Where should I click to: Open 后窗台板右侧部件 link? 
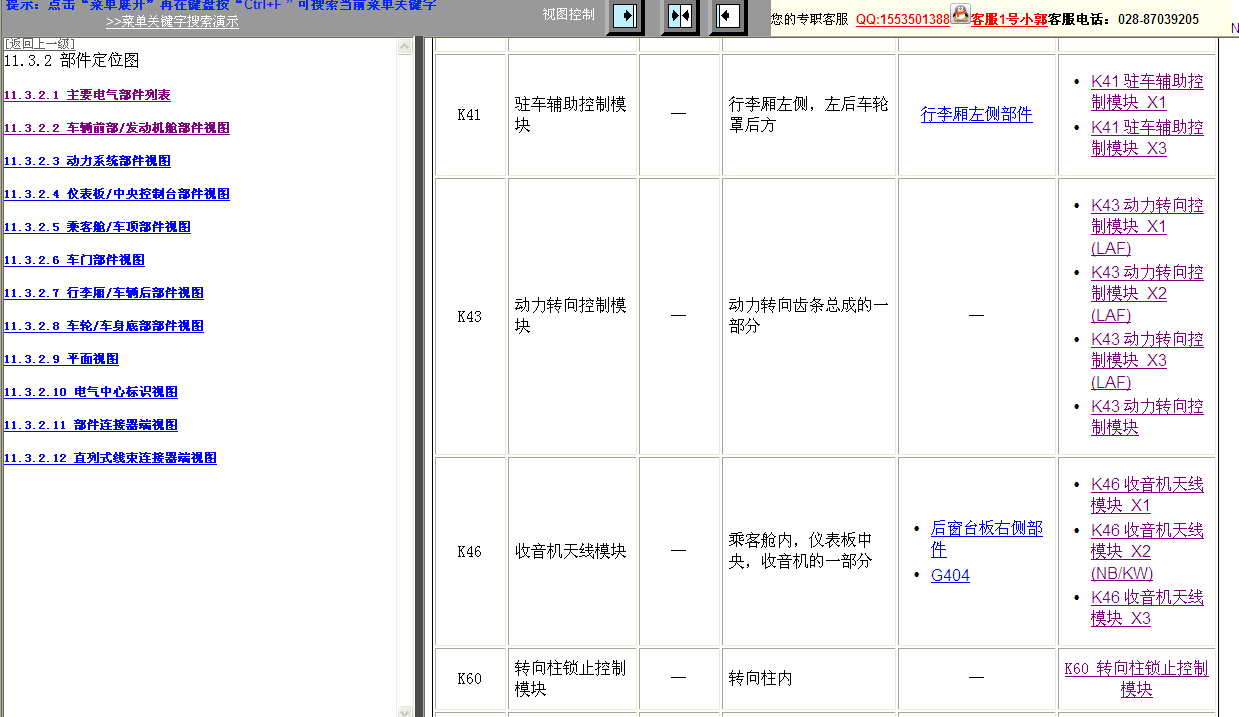[987, 539]
